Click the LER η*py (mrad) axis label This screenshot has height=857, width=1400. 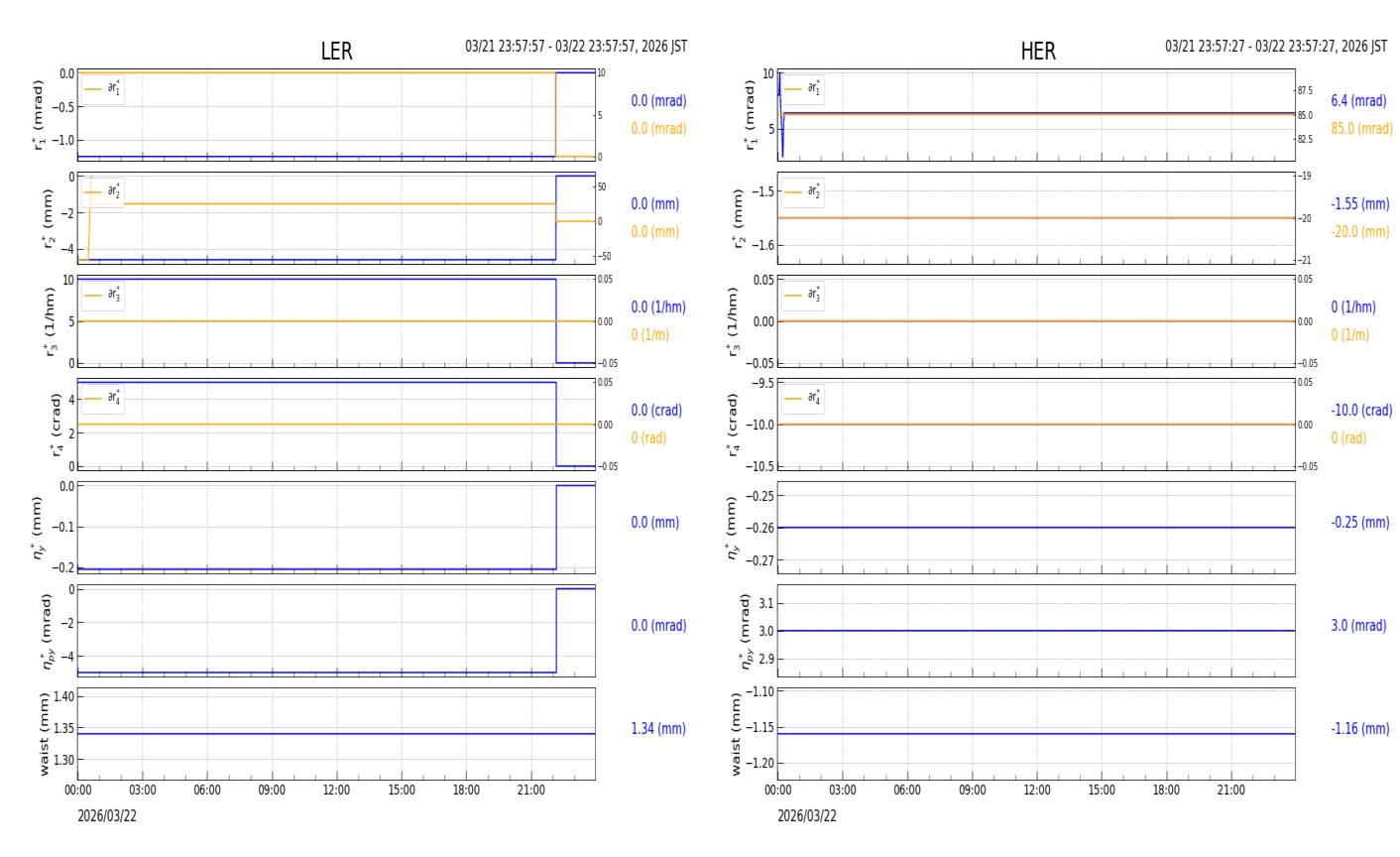[46, 631]
